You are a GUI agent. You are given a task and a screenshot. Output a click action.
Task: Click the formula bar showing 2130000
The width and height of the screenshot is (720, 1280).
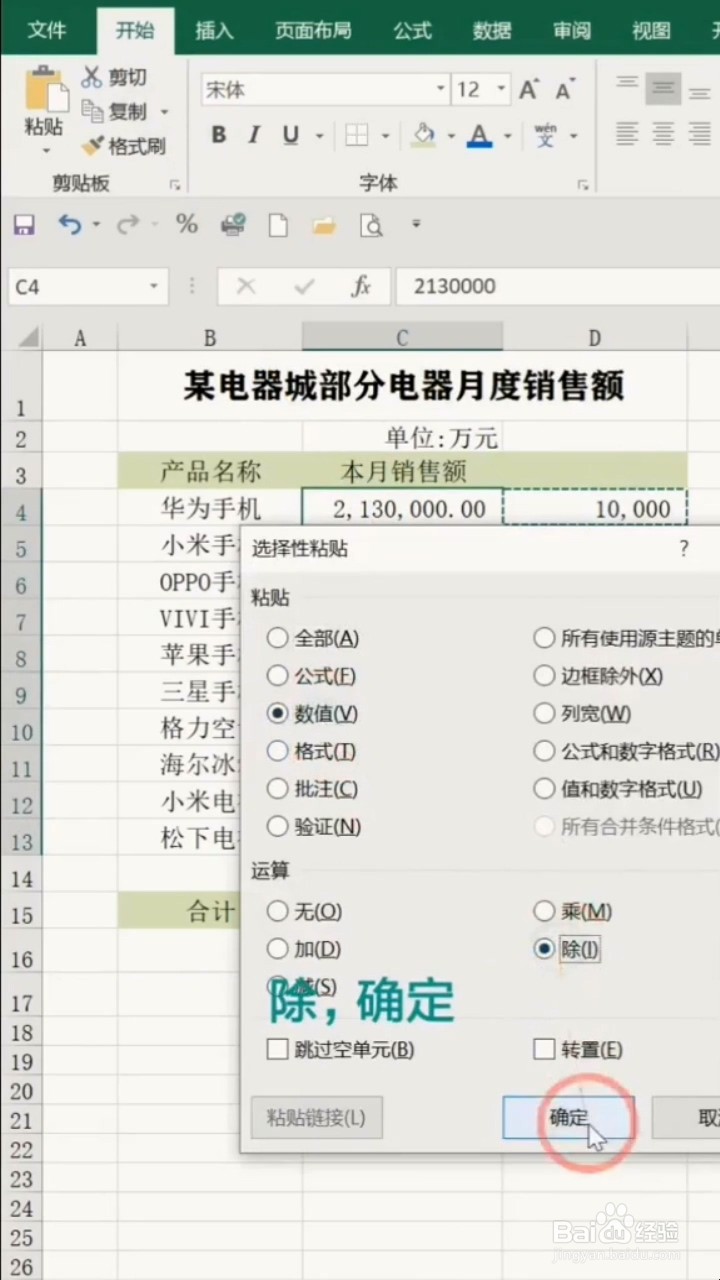pos(558,287)
